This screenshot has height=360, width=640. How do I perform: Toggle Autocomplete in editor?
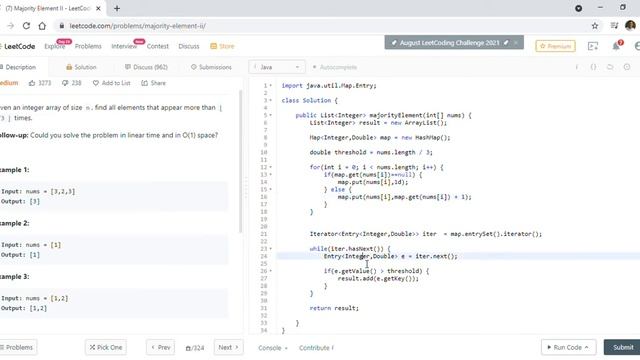(335, 67)
